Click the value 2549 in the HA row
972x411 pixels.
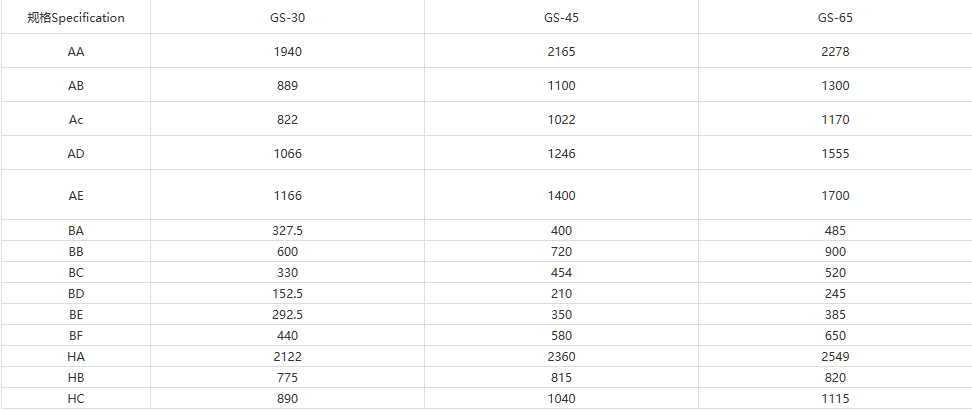coord(835,356)
